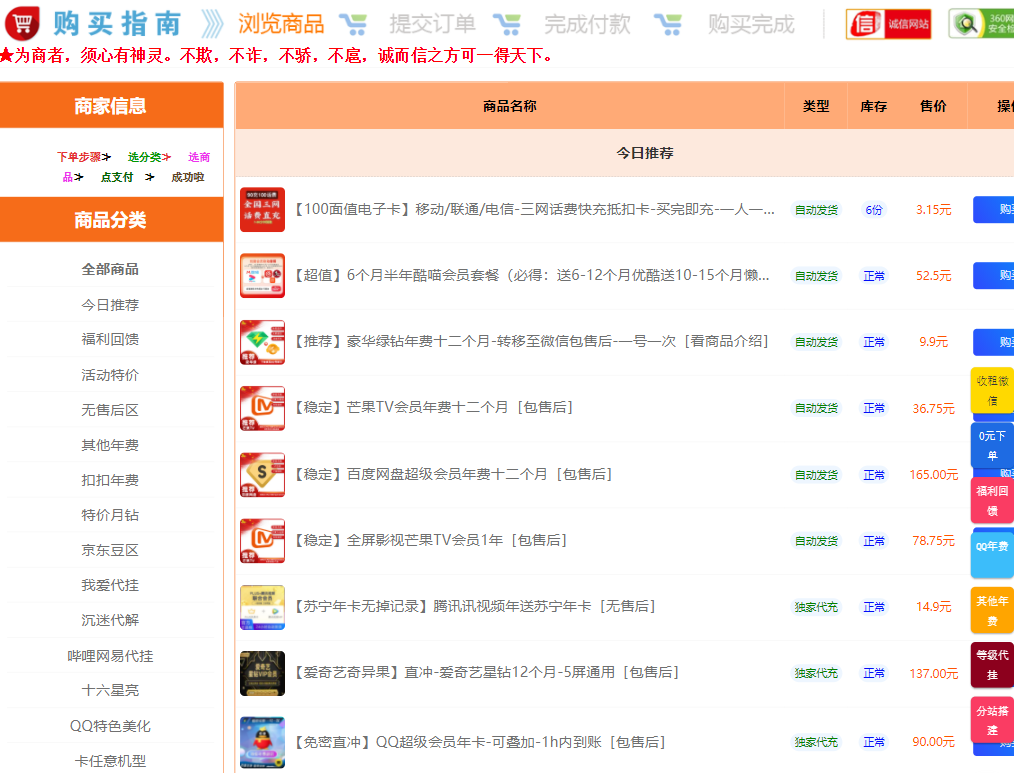1014x773 pixels.
Task: Choose the 沉迷代解 category
Action: click(110, 620)
